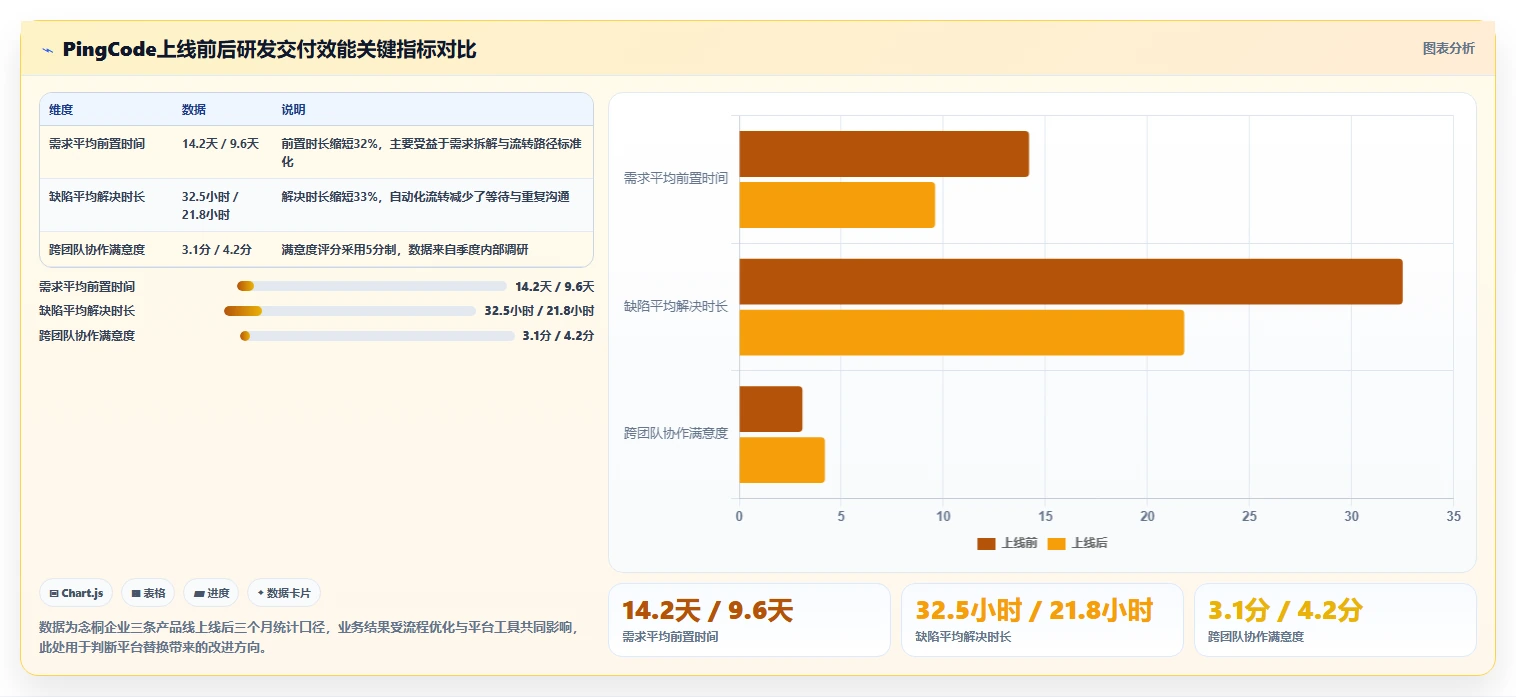Viewport: 1516px width, 697px height.
Task: Click the 上线前 bar for 跨团队协作满意度
Action: pos(771,409)
